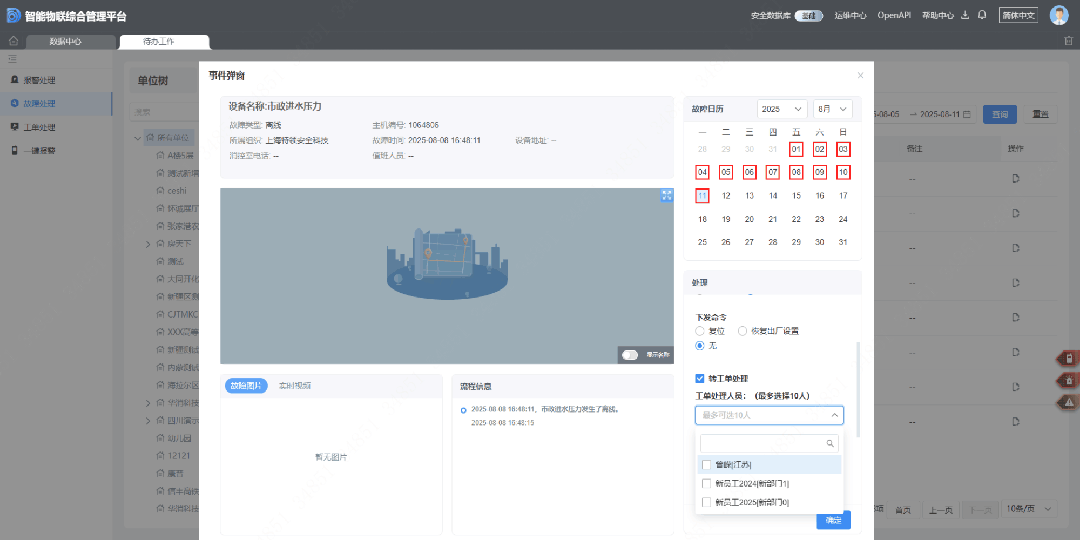This screenshot has height=540, width=1080.
Task: Select the 复位 radio option
Action: pos(700,331)
